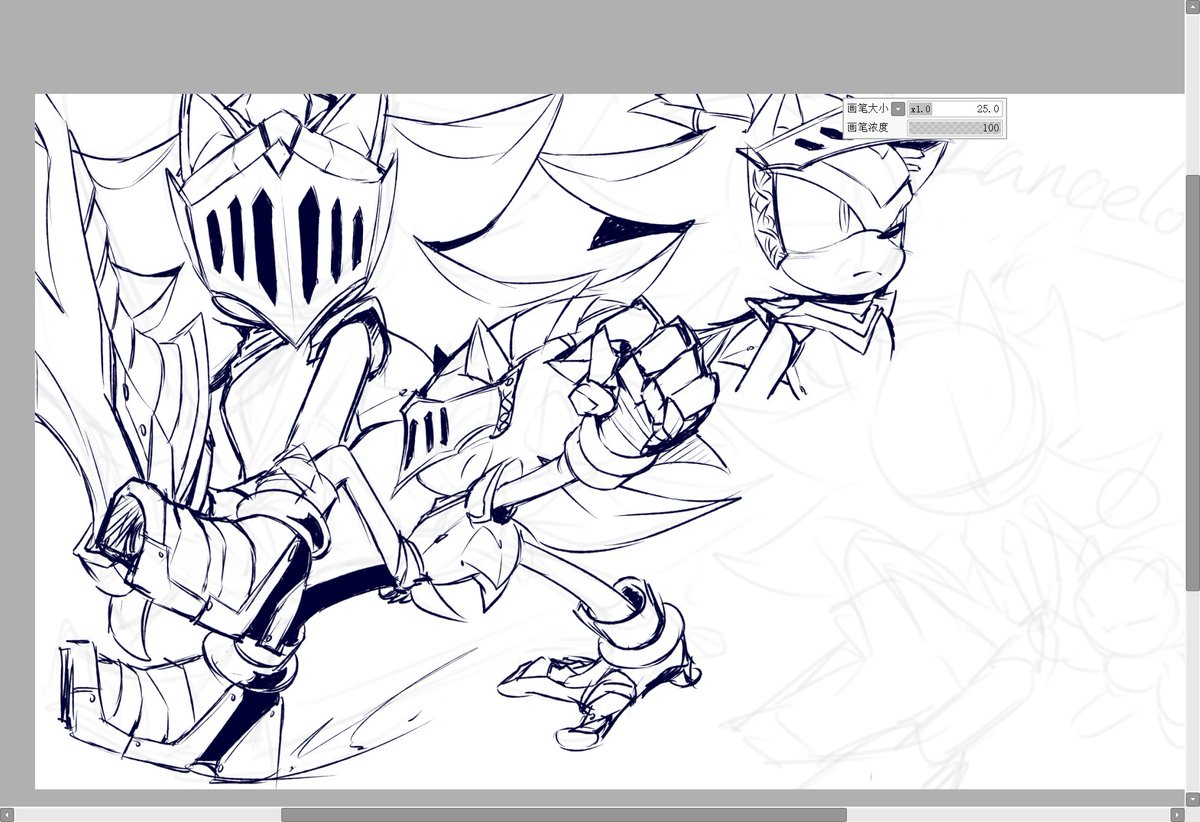Click the horizontal scrollbar thumb
The image size is (1200, 822).
564,815
